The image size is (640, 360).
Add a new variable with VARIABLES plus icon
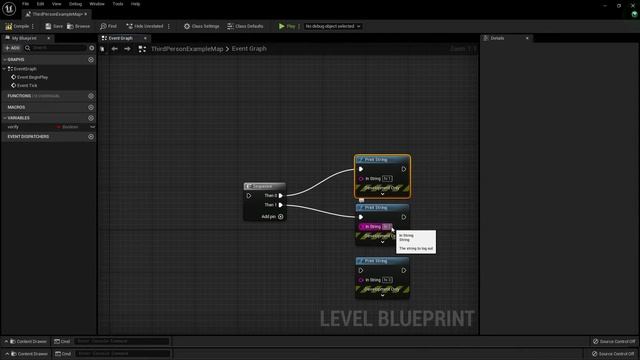(x=91, y=118)
